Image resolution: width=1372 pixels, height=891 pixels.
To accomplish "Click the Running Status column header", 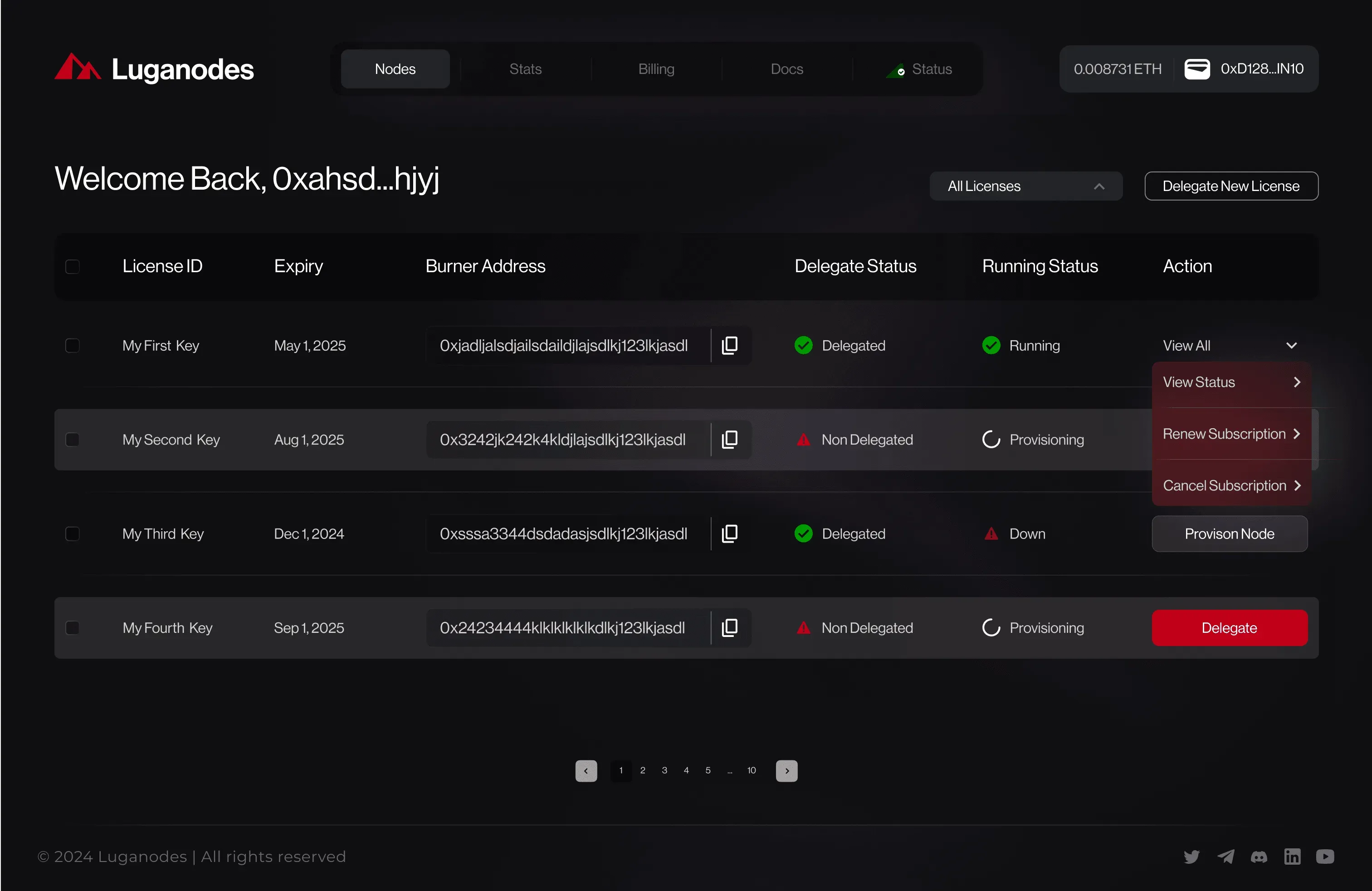I will pyautogui.click(x=1040, y=266).
